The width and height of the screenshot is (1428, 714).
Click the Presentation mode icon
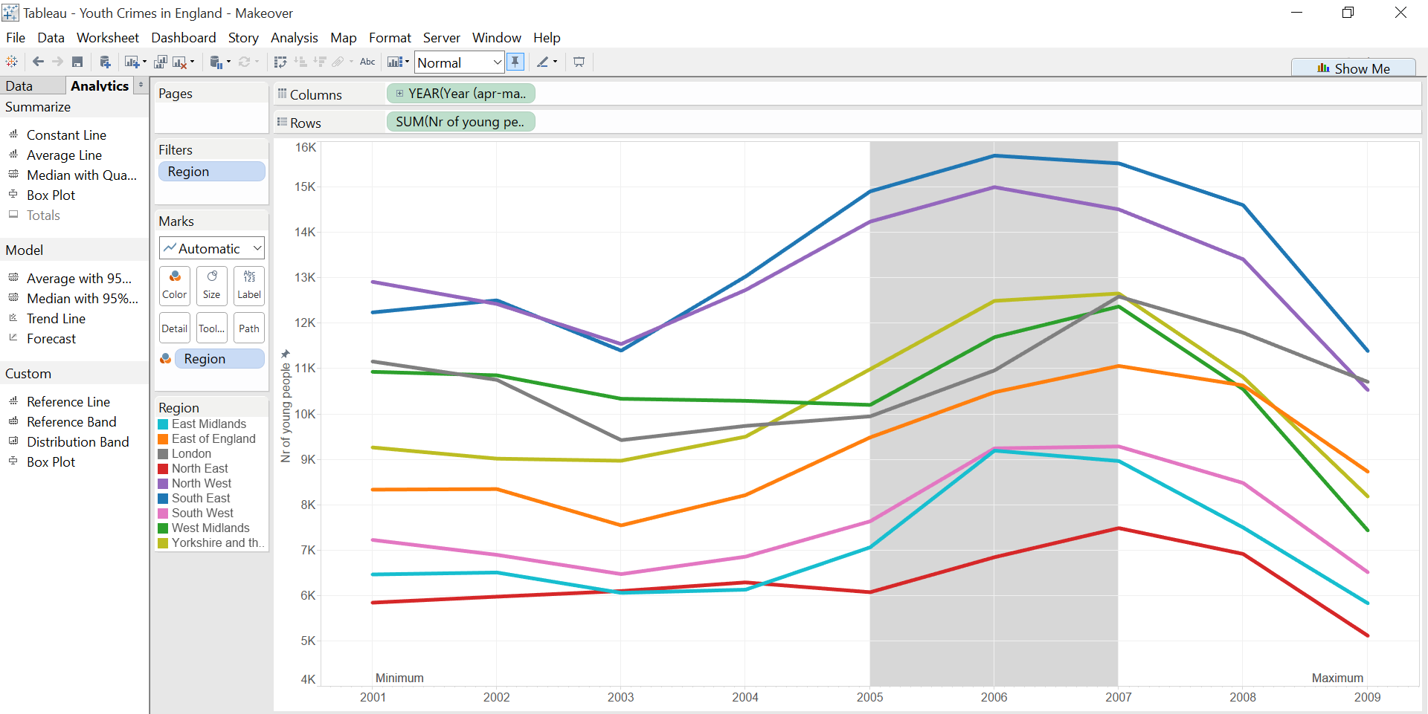tap(579, 62)
